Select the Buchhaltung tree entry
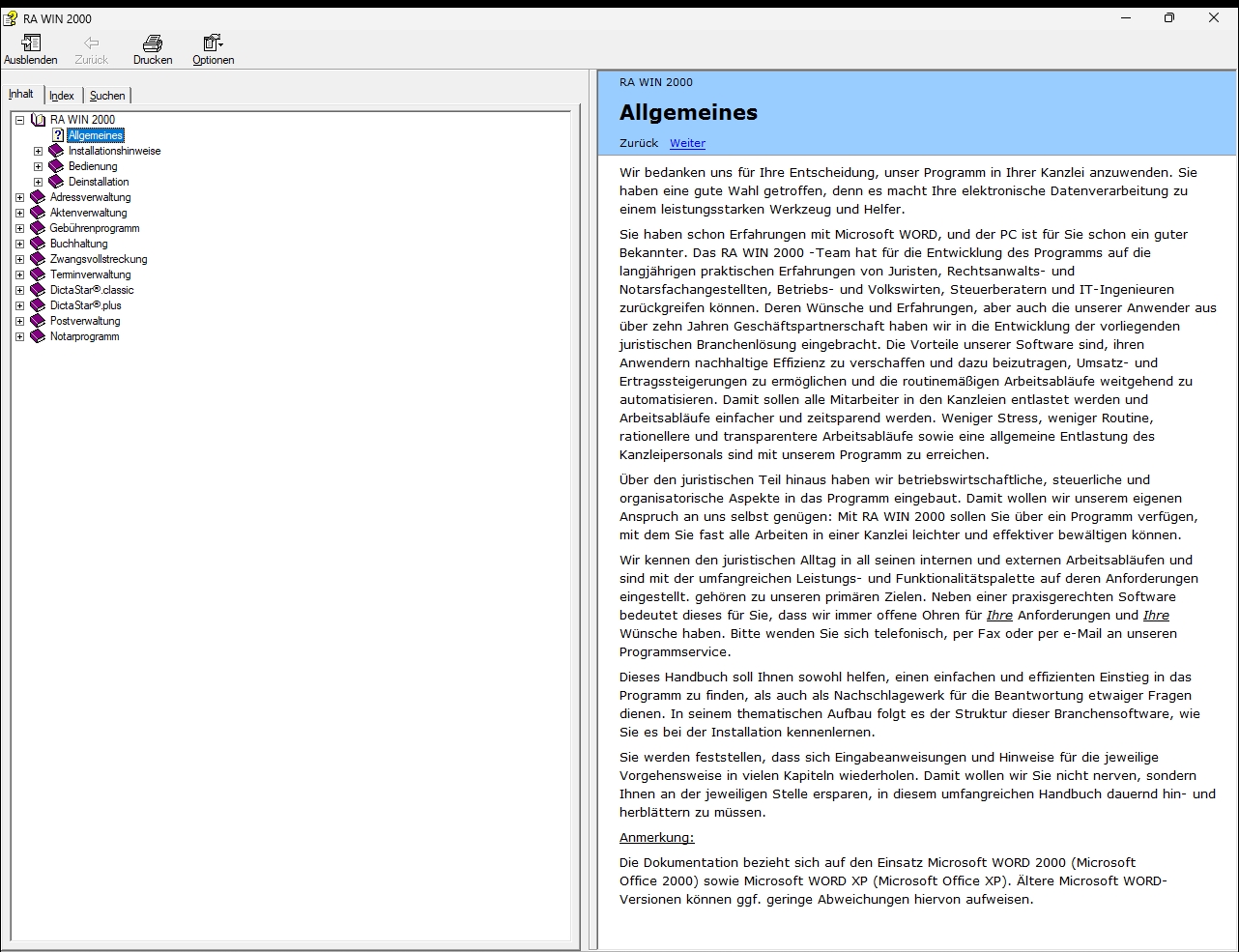 tap(78, 244)
